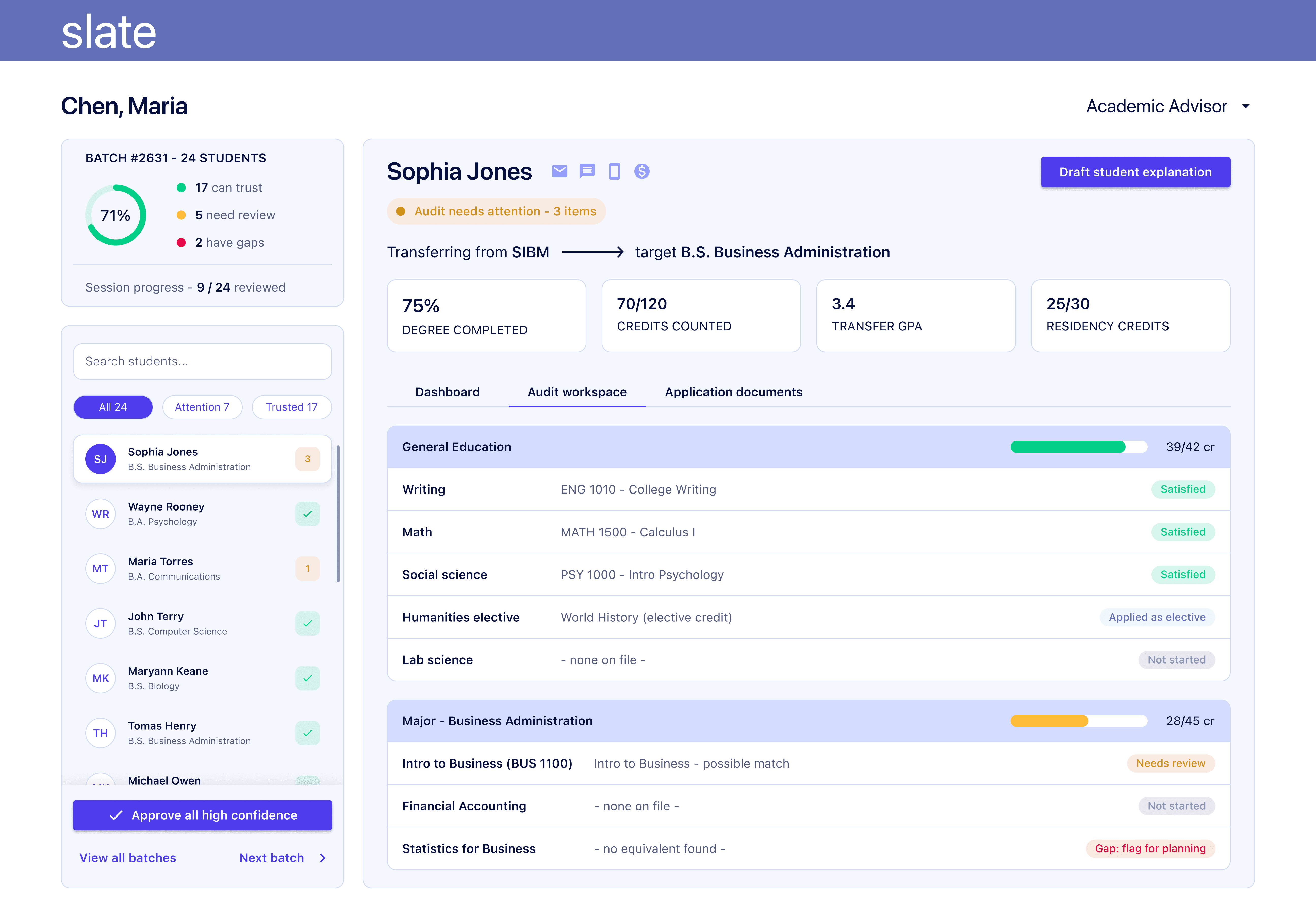Click the 17 can trust legend item
The height and width of the screenshot is (918, 1316).
point(220,188)
